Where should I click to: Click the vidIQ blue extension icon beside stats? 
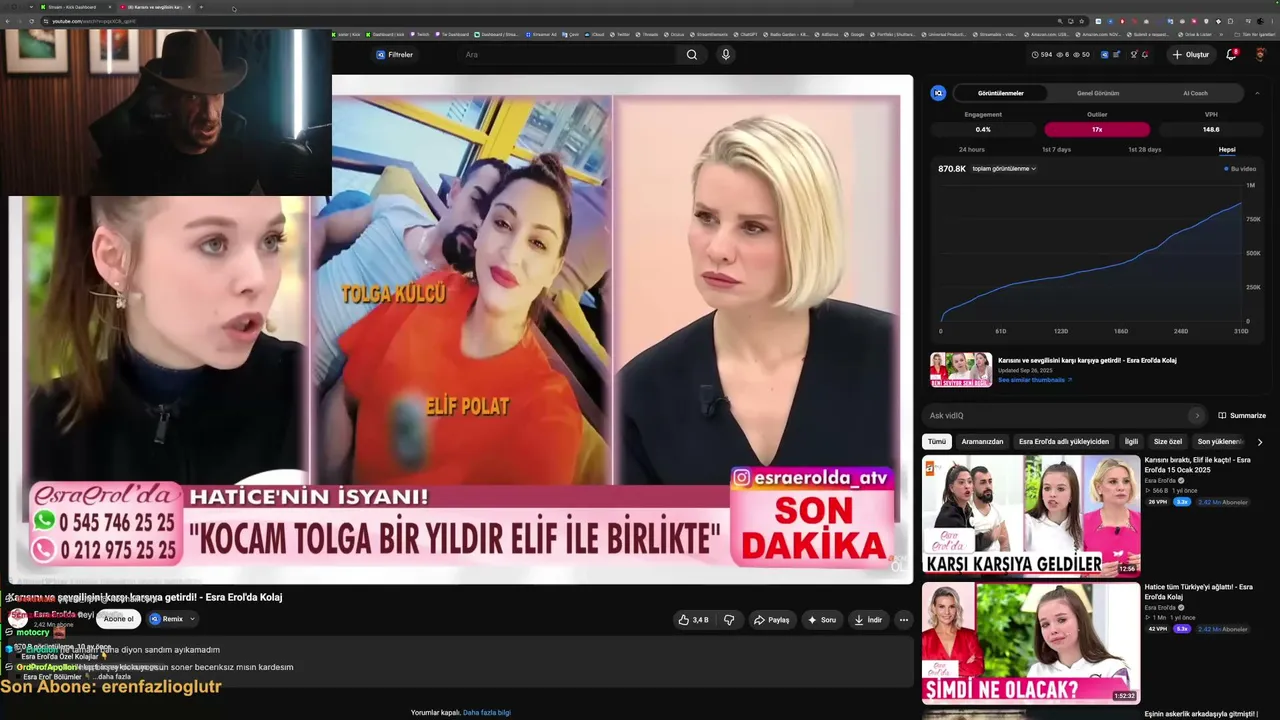point(1103,55)
